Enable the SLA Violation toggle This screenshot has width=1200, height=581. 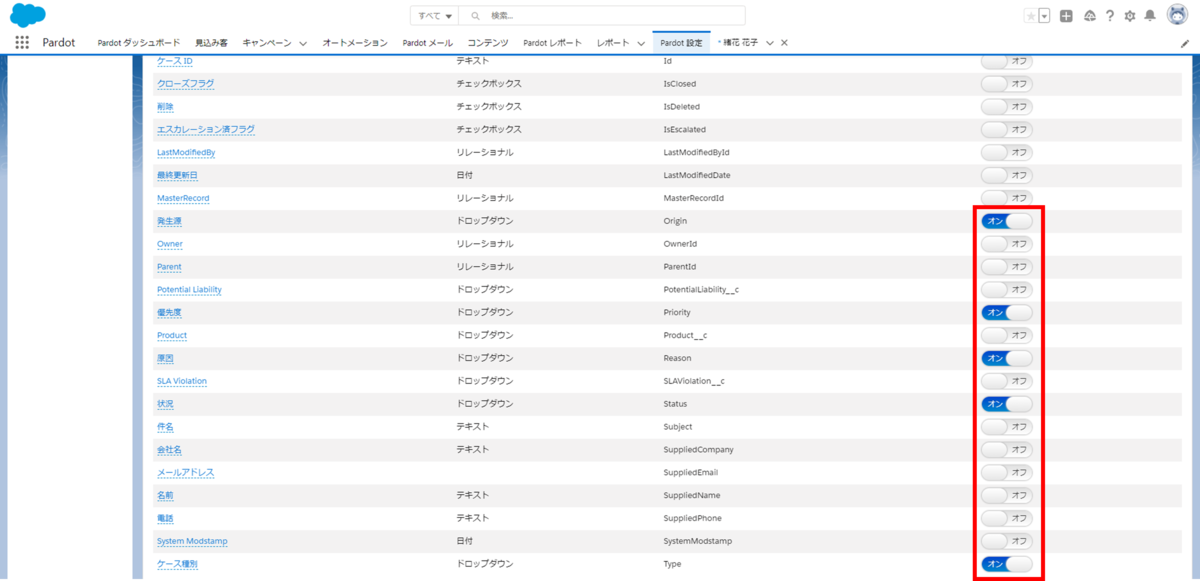(x=1006, y=381)
